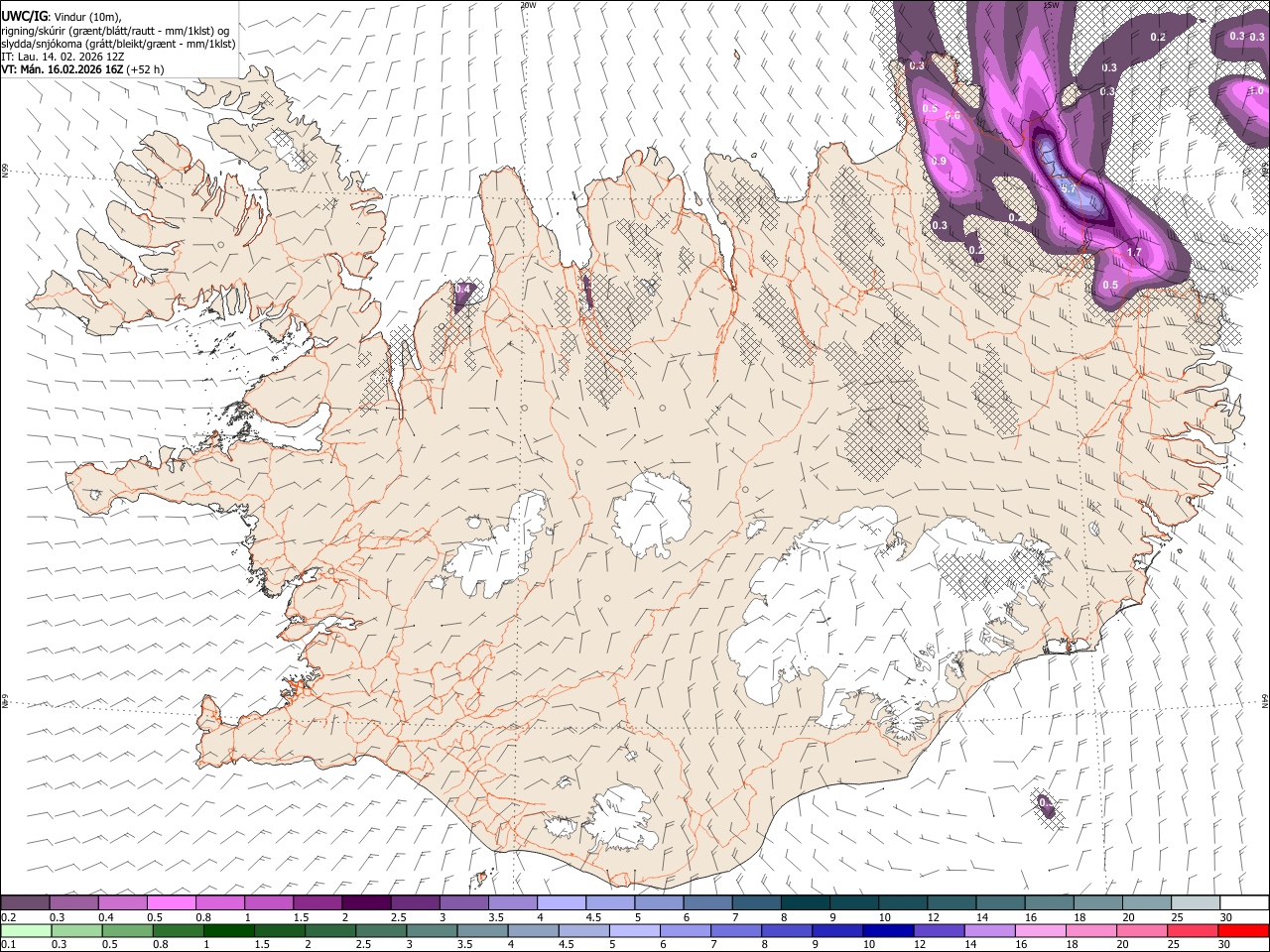Select dark teal swatch between 8 and 9, snow scale
The width and height of the screenshot is (1270, 952).
(805, 903)
